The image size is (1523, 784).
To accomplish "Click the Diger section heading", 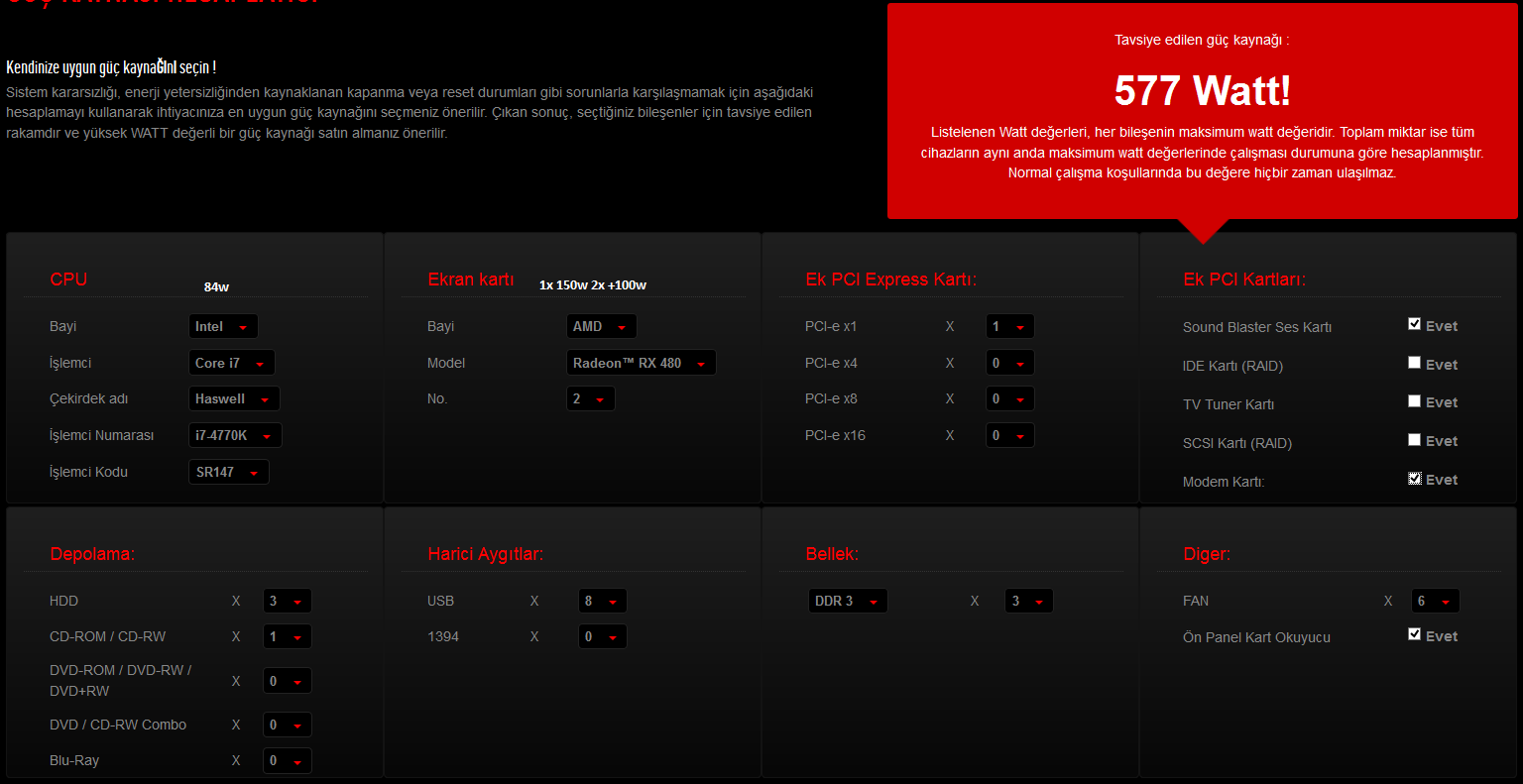I will 1207,554.
